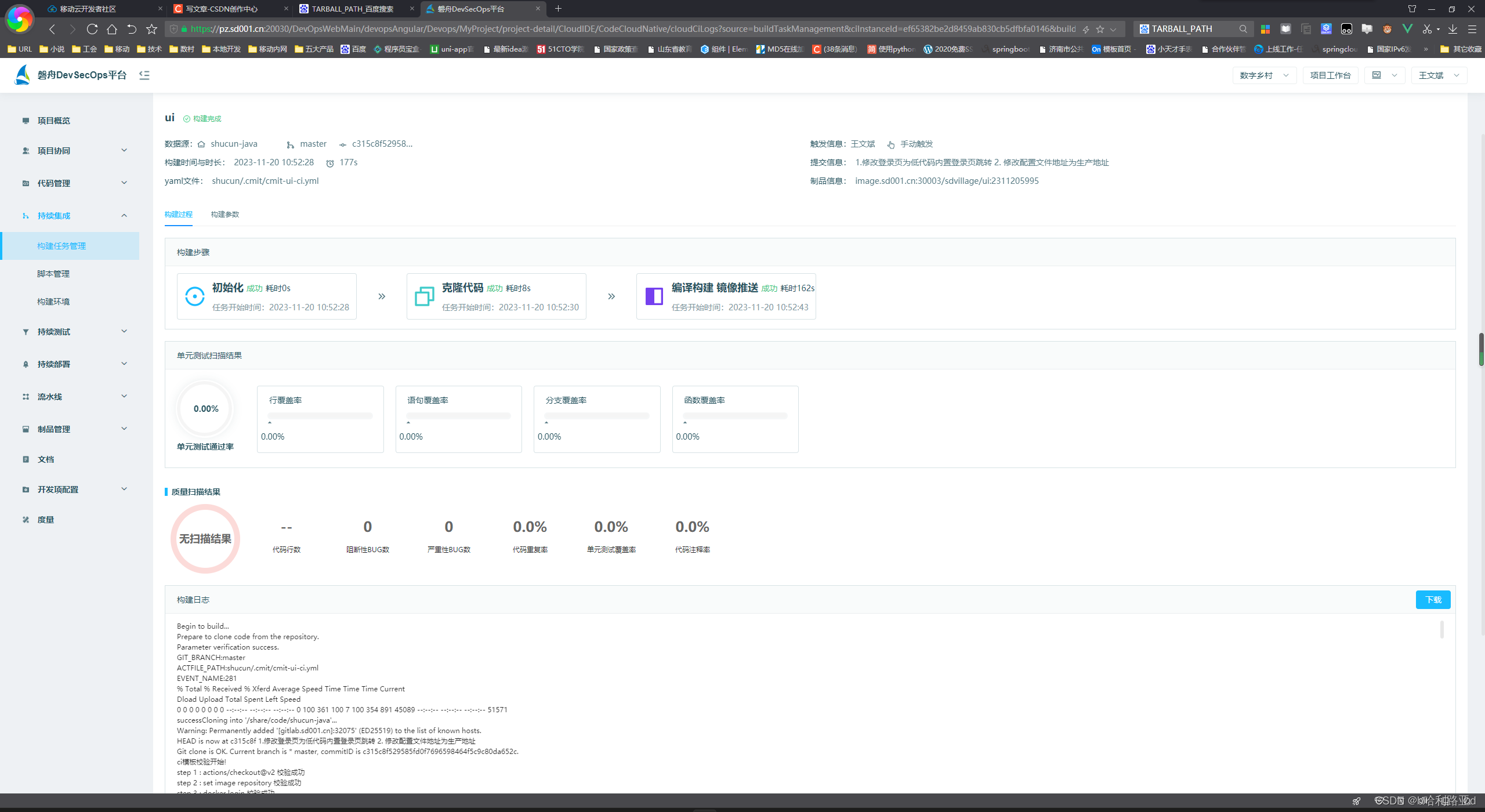
Task: Click the browser address bar URL
Action: (x=632, y=29)
